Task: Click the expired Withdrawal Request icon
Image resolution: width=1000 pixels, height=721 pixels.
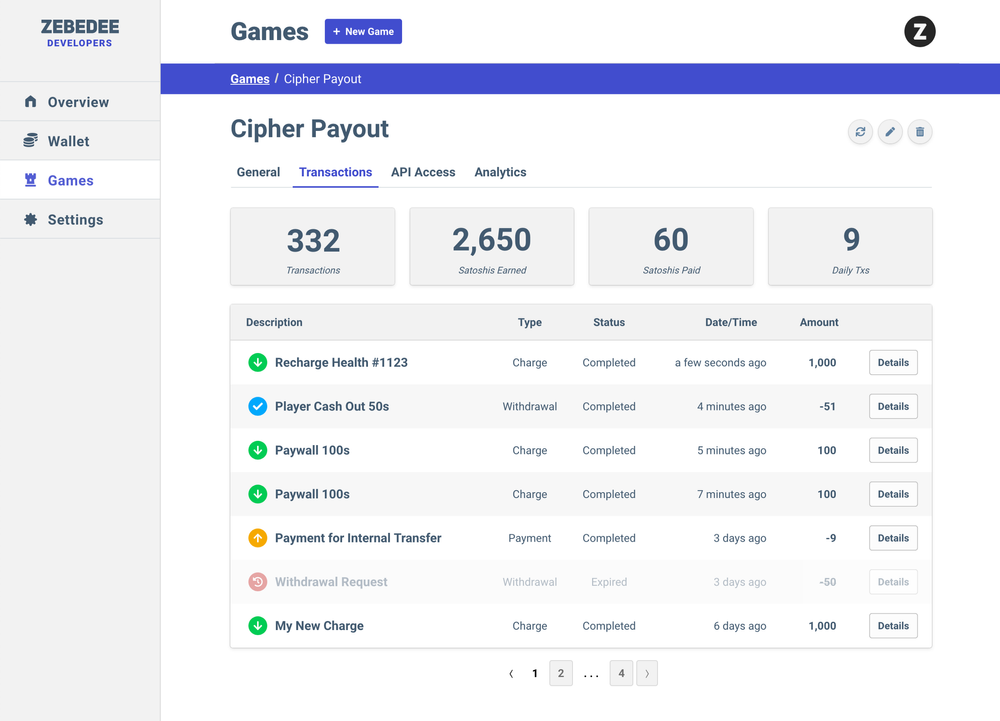Action: tap(258, 582)
